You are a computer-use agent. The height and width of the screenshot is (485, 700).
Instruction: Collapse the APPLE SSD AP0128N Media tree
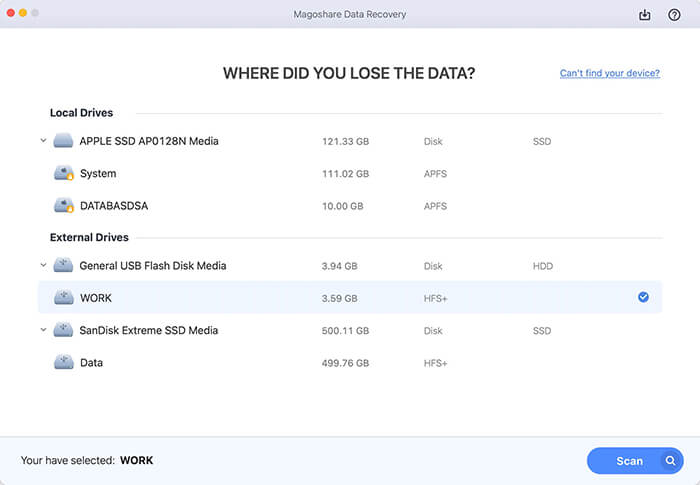pyautogui.click(x=43, y=141)
